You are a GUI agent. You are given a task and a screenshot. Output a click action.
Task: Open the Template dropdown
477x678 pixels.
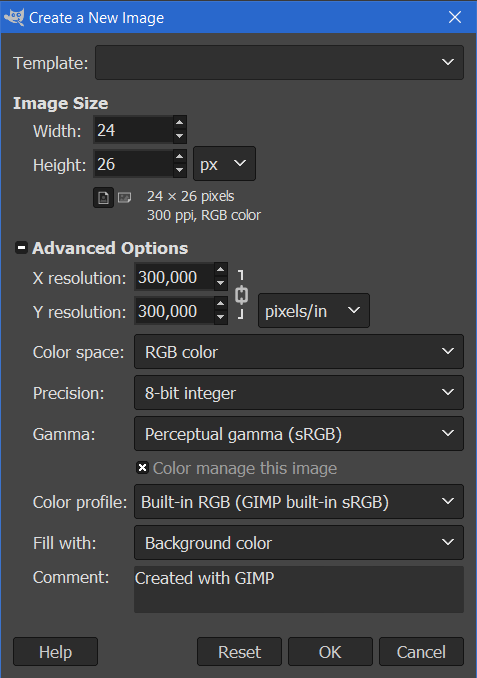[279, 63]
